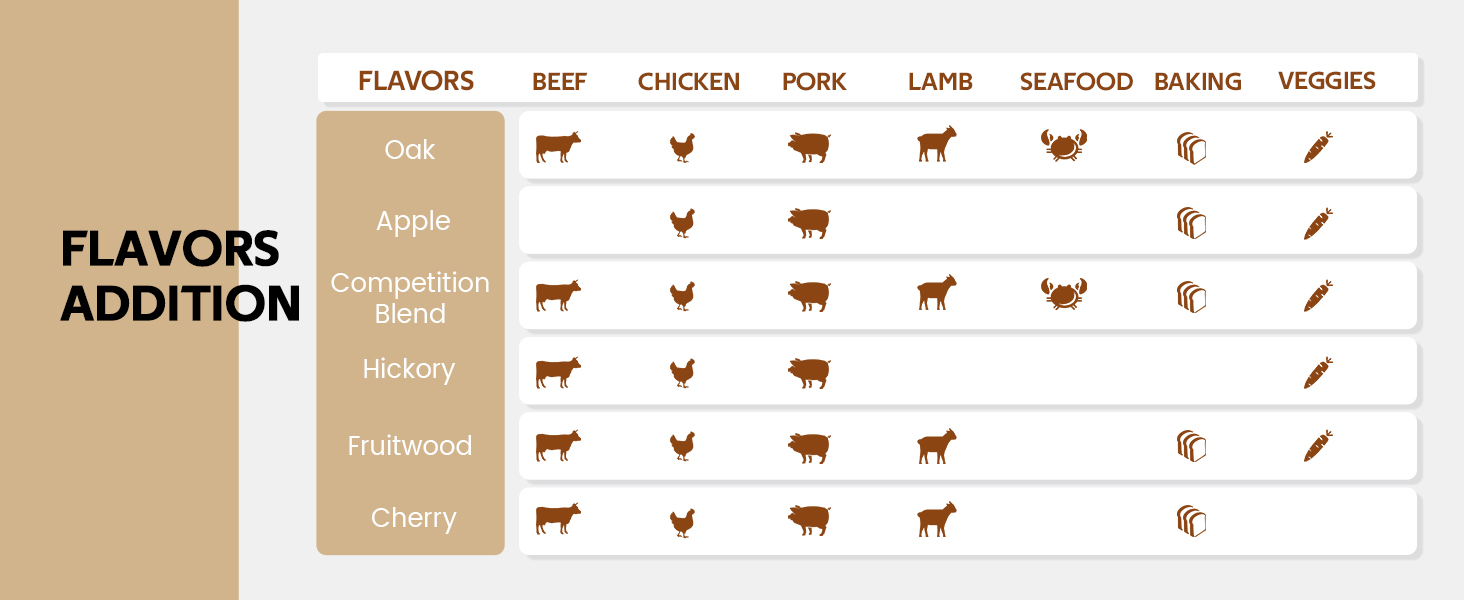
Task: Click the FLAVORS ADDITION heading
Action: click(180, 276)
